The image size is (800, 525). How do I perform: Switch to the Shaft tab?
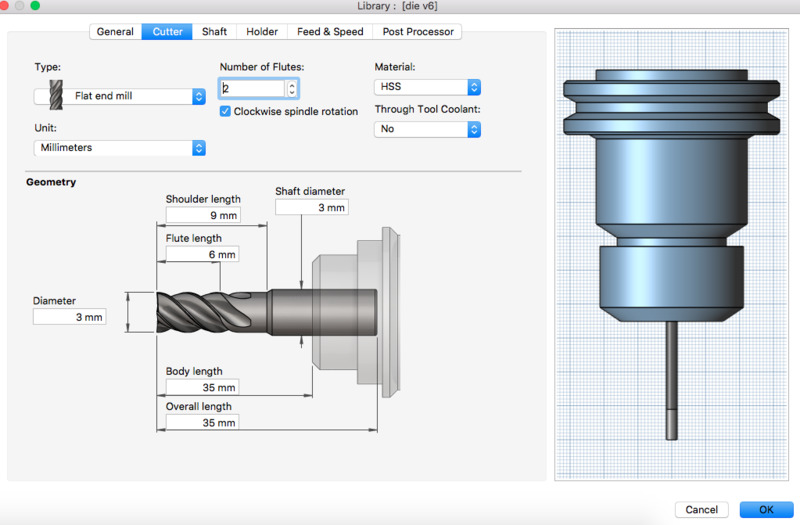(x=214, y=31)
